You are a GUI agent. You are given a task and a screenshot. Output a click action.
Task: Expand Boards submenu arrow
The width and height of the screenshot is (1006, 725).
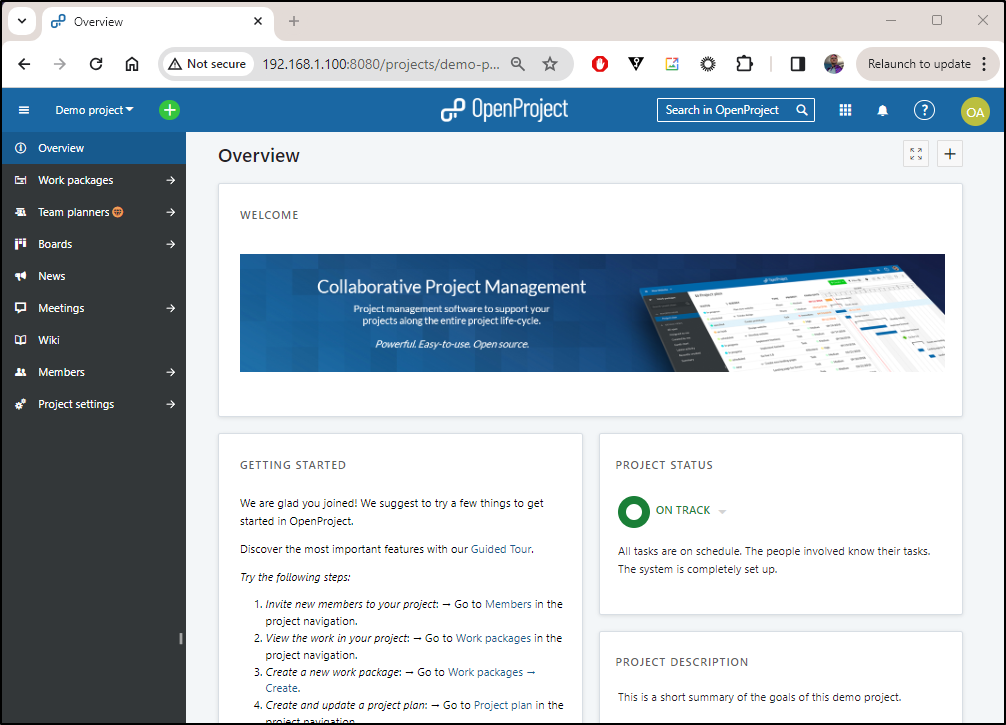click(x=171, y=244)
